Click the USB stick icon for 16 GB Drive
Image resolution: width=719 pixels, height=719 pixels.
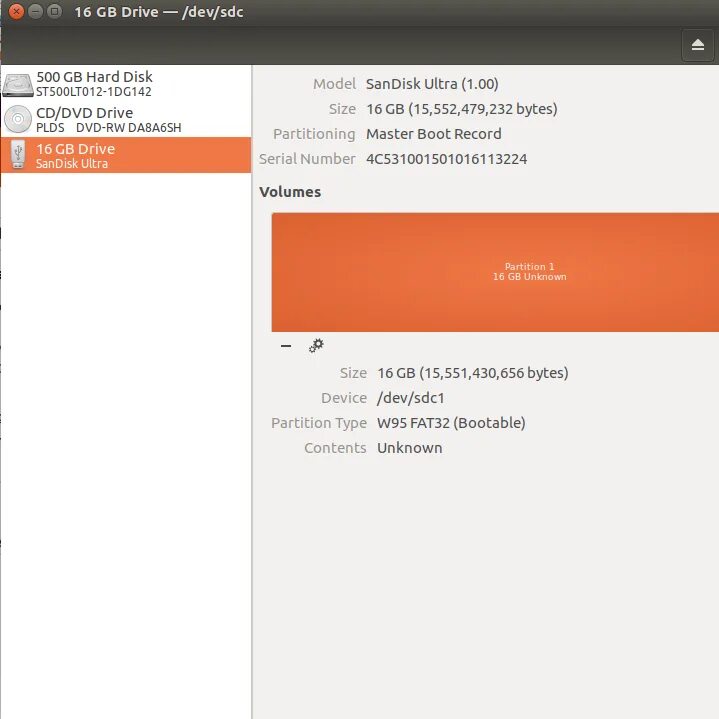click(x=18, y=155)
